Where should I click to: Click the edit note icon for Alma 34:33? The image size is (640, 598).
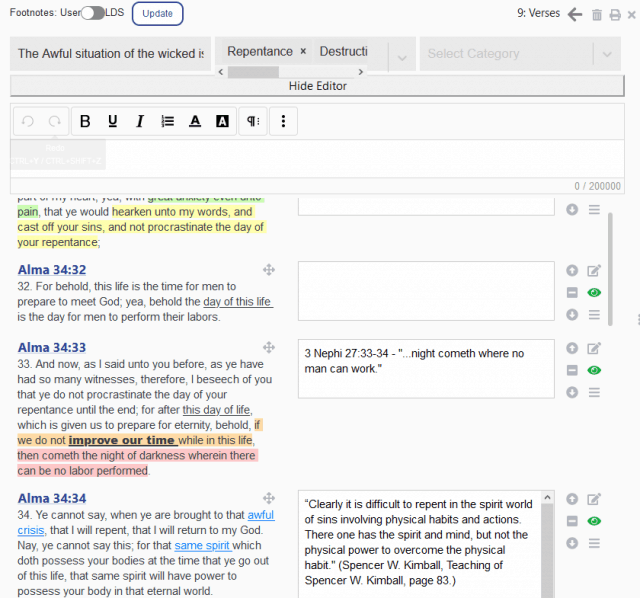594,348
